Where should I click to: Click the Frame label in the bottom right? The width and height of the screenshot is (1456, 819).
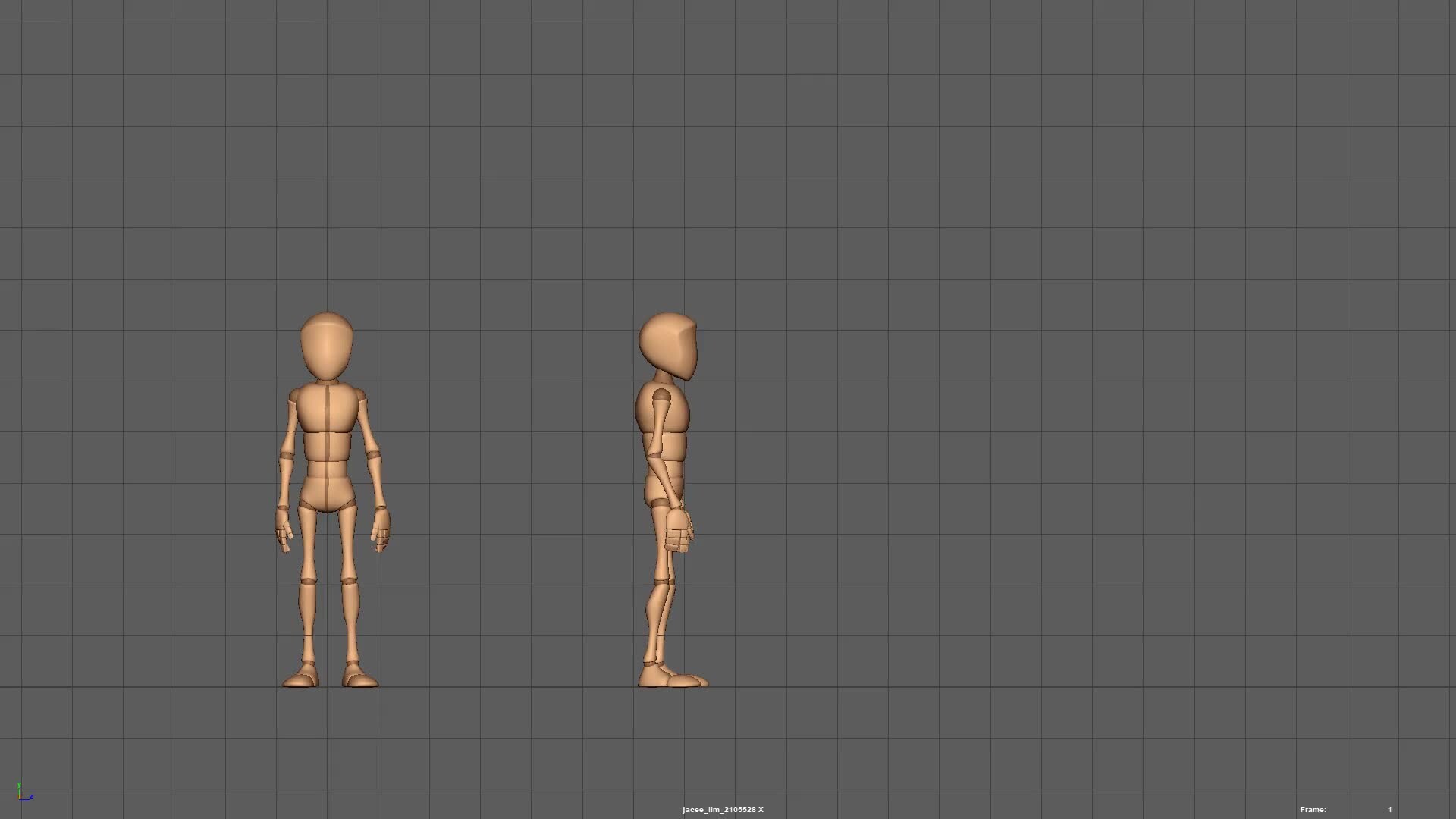coord(1313,809)
